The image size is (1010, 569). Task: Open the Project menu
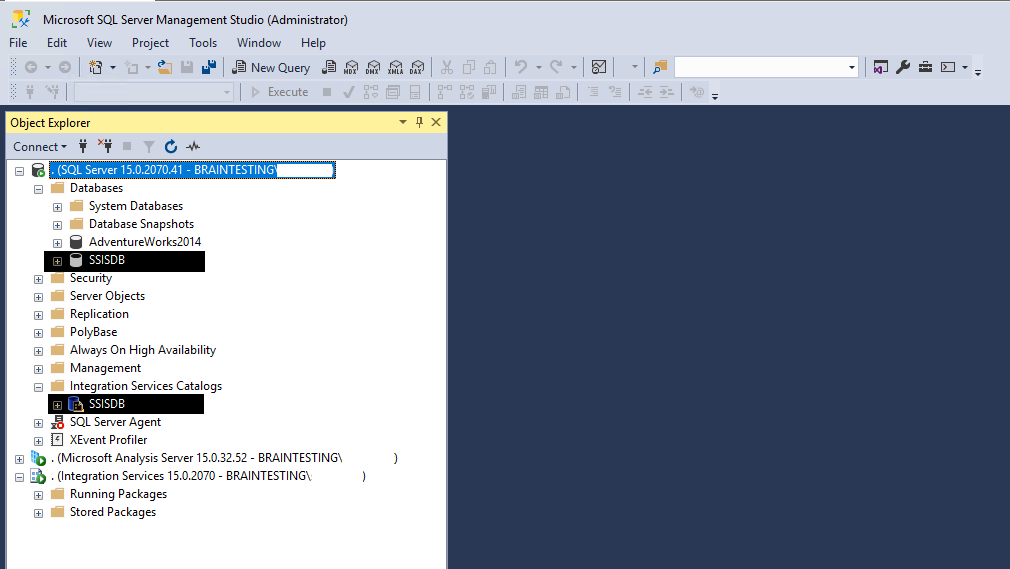coord(150,43)
